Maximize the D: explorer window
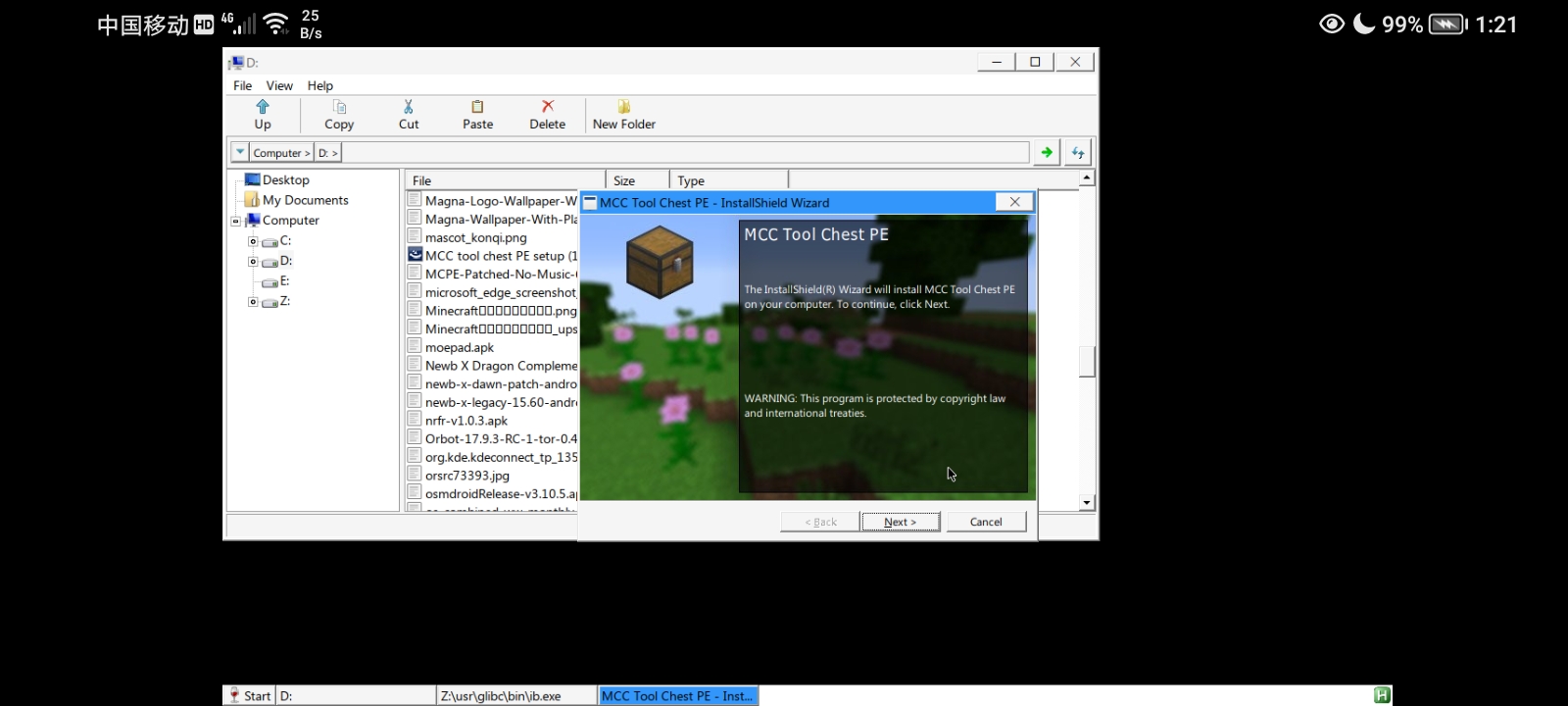The width and height of the screenshot is (1568, 706). tap(1035, 62)
